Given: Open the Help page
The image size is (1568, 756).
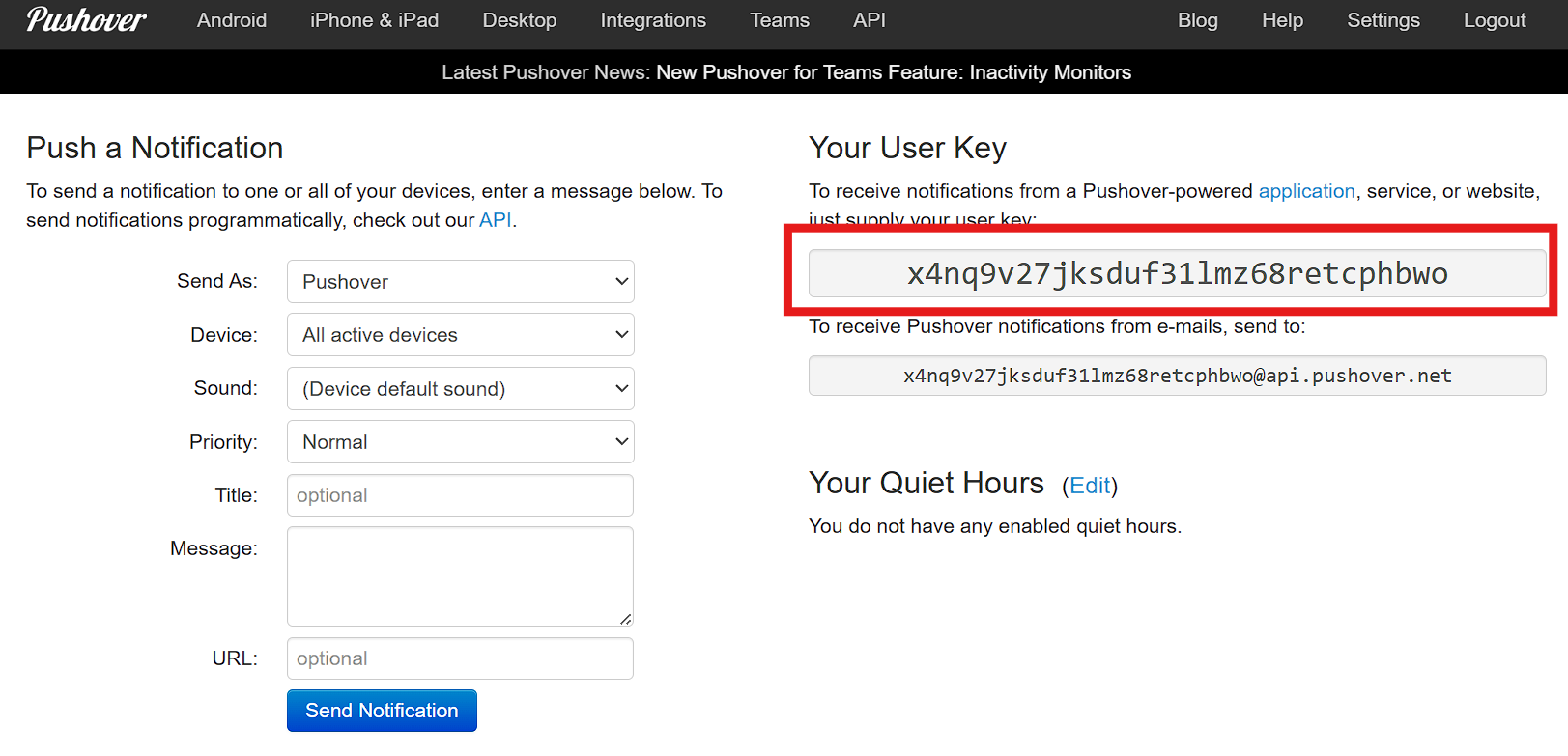Looking at the screenshot, I should (1282, 20).
